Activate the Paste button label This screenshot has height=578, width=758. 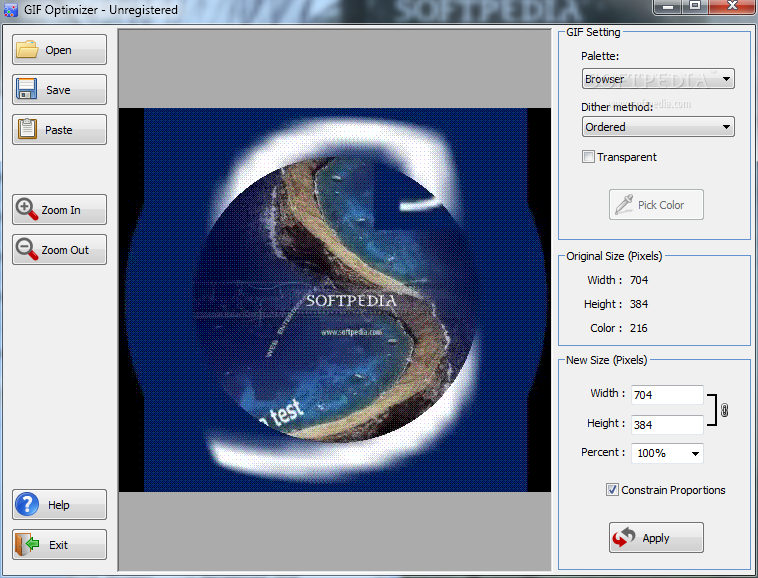[x=58, y=130]
